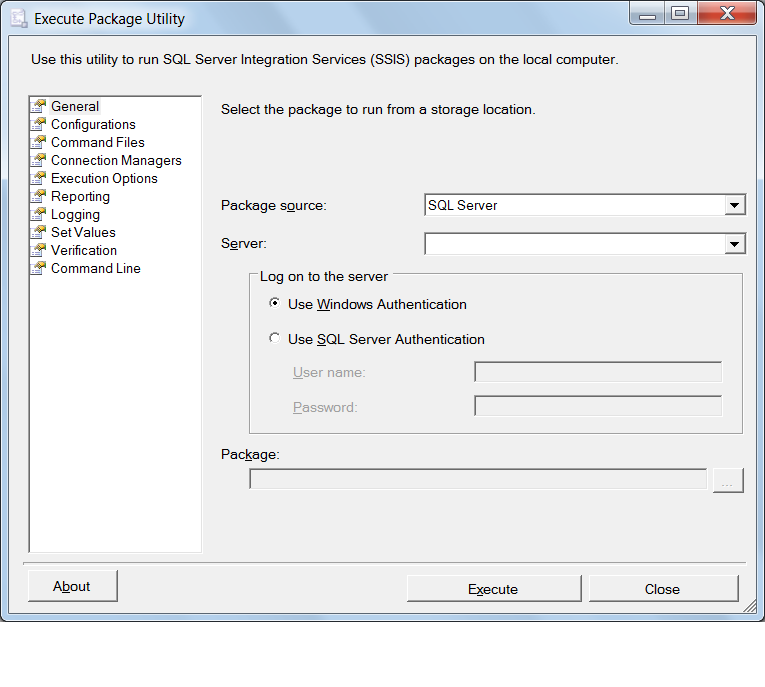Viewport: 765px width, 687px height.
Task: Show the Command Line page
Action: [x=96, y=269]
